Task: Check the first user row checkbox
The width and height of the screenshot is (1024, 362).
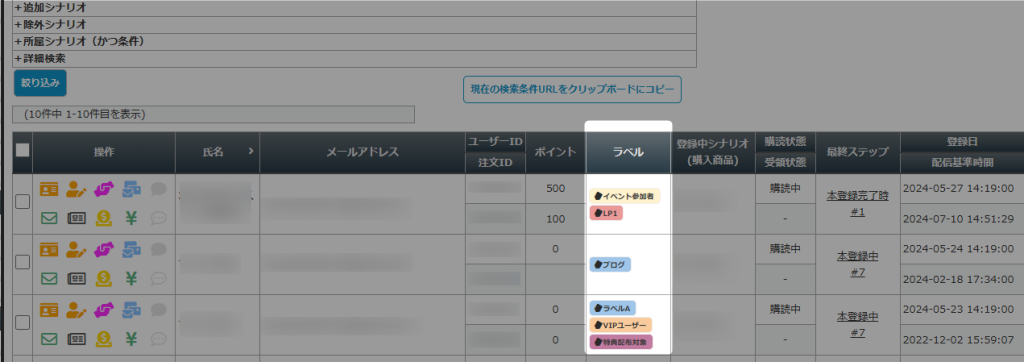Action: point(22,202)
